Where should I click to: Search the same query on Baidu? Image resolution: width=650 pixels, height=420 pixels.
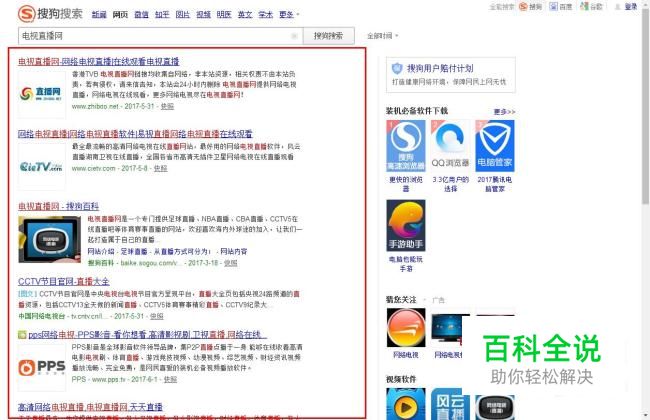560,7
